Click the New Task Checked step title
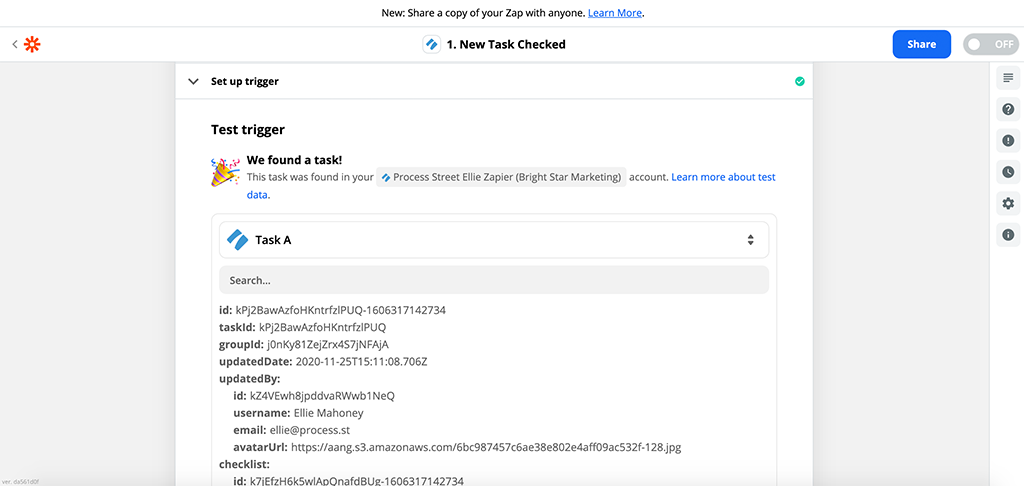 coord(505,44)
